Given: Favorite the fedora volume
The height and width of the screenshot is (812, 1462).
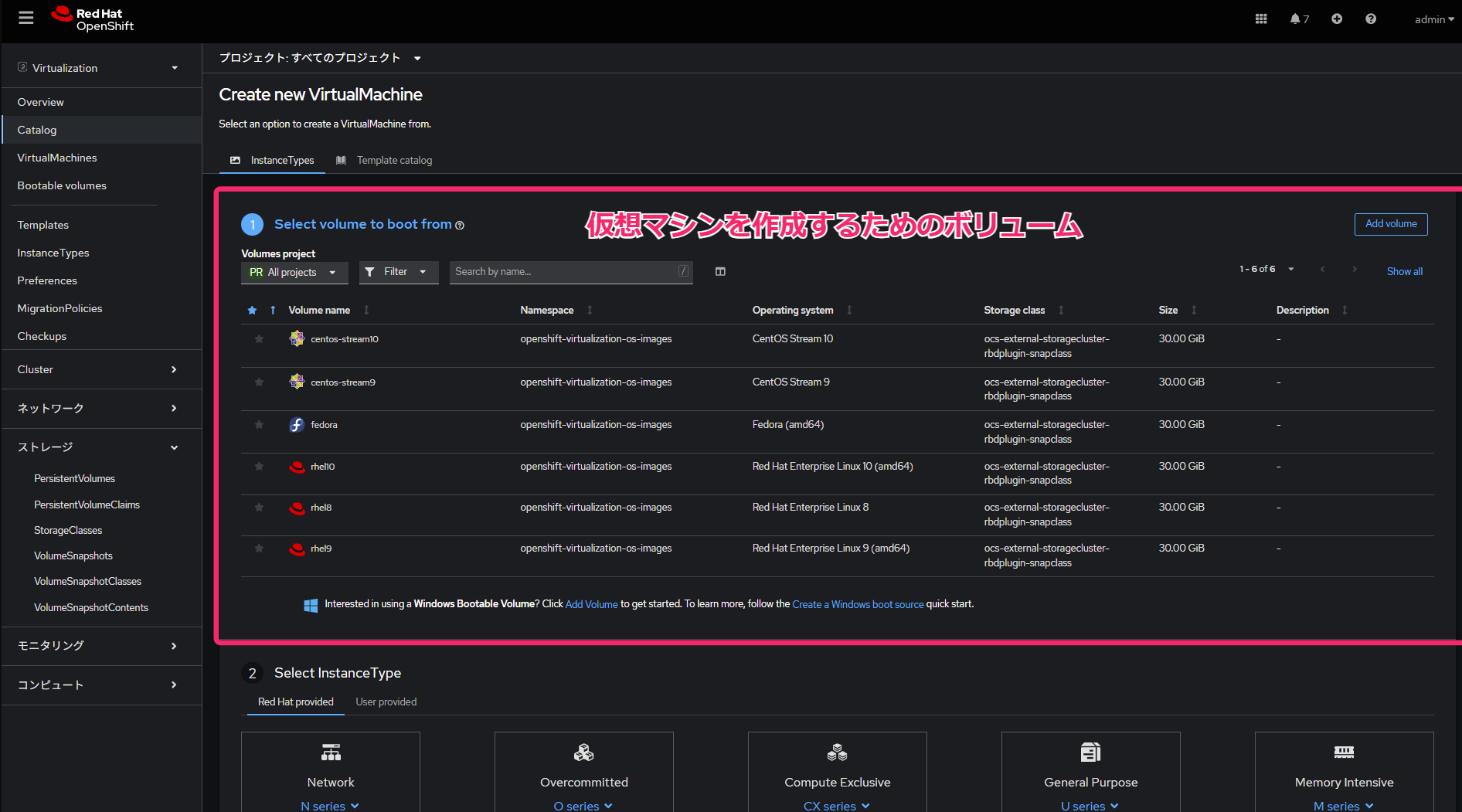Looking at the screenshot, I should (x=259, y=425).
